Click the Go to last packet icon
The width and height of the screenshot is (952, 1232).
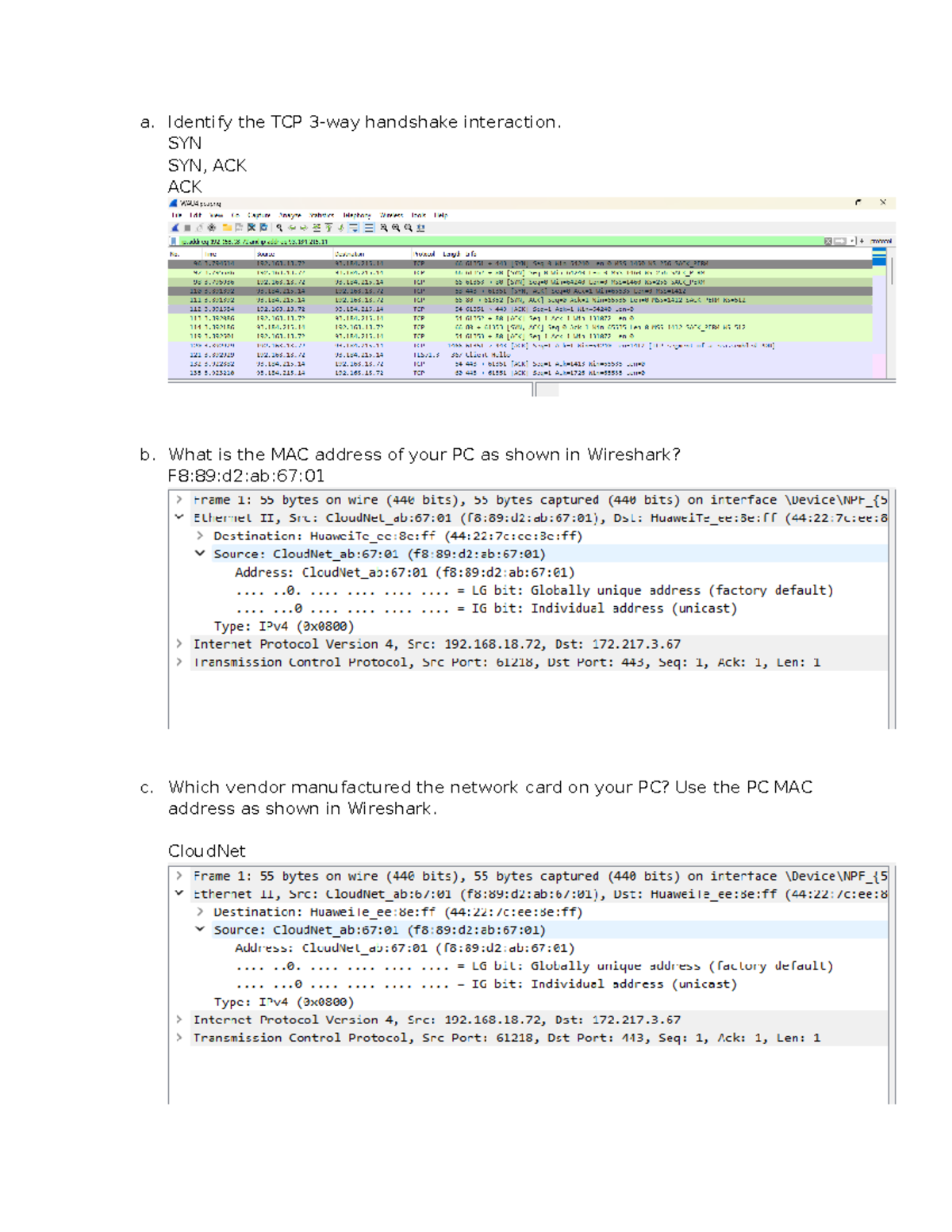(x=341, y=228)
